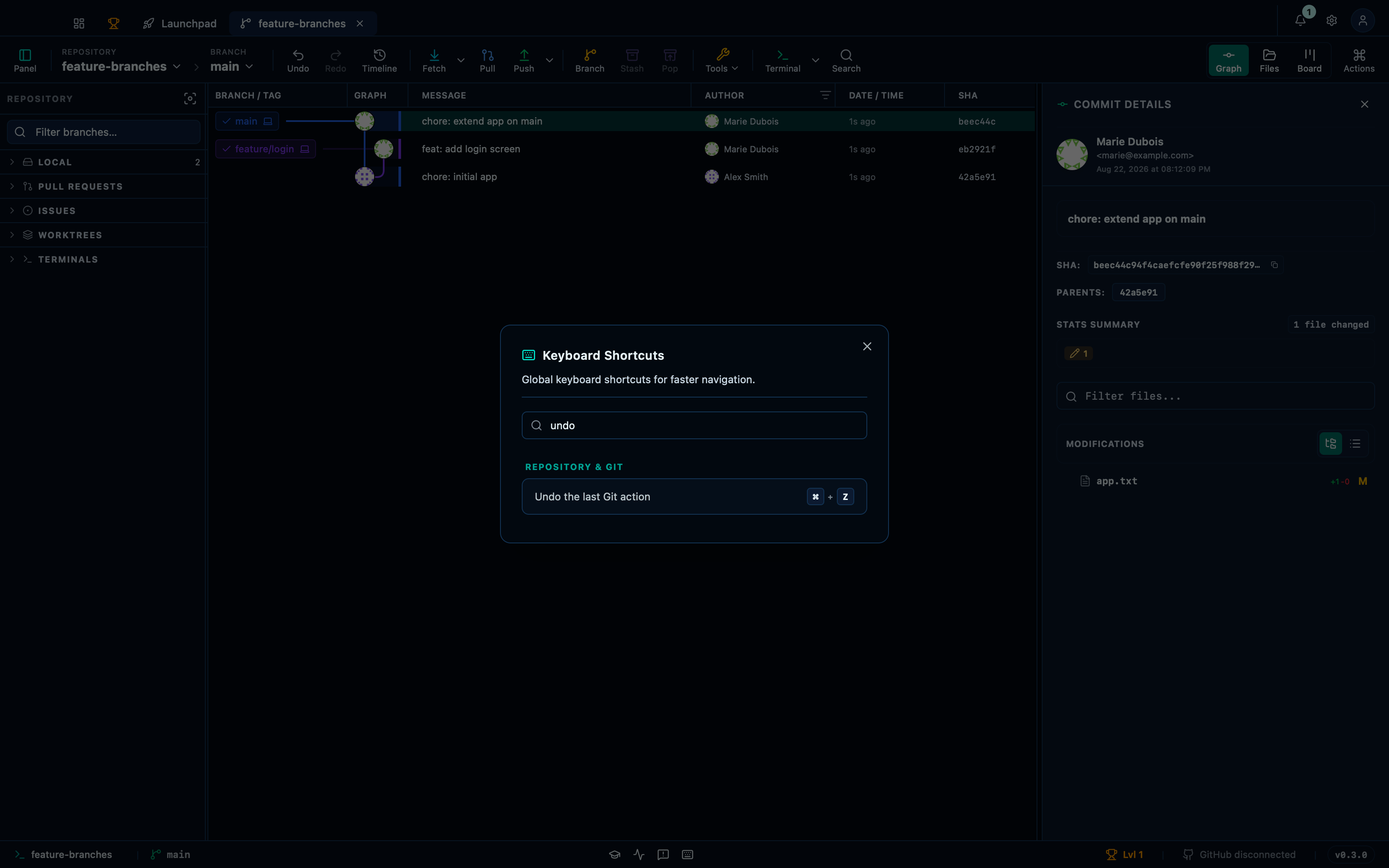Switch modifications to tree view

1330,444
